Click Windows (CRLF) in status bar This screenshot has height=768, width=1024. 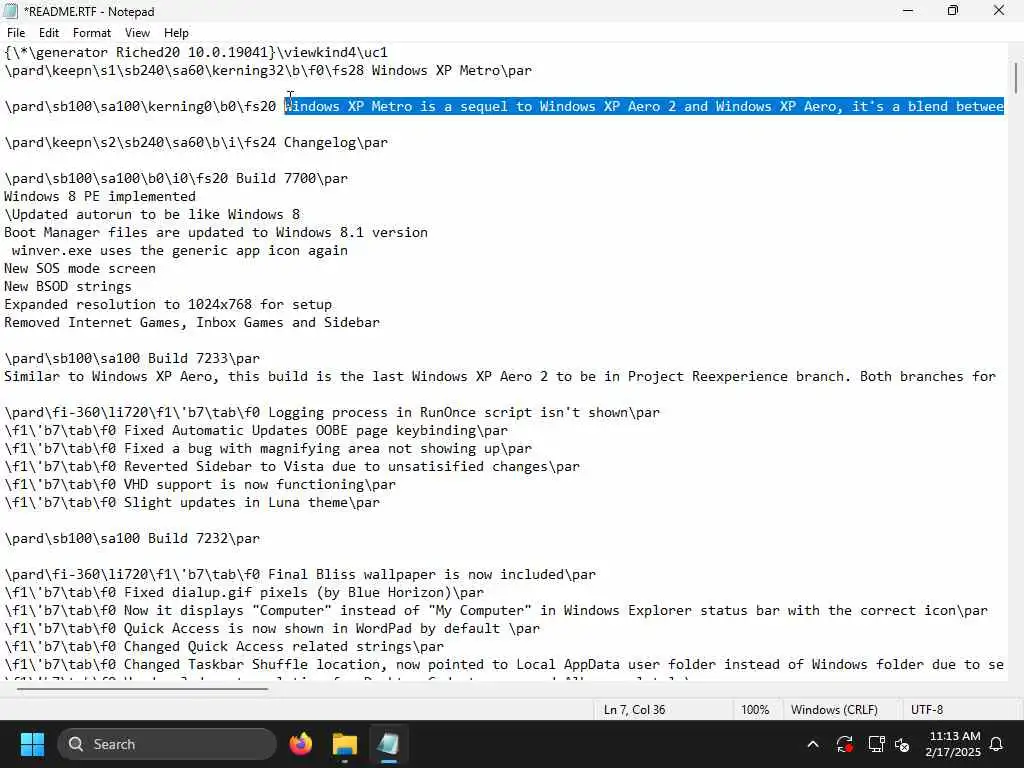click(834, 709)
